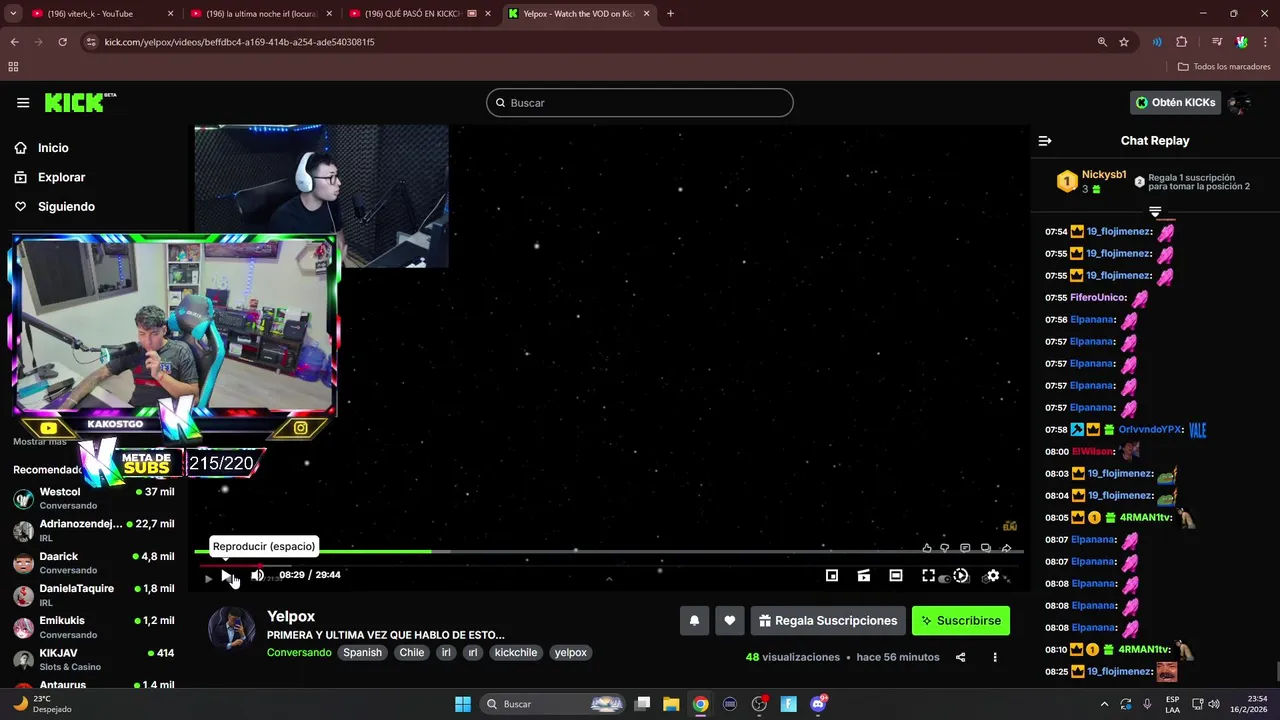Screen dimensions: 1280x720
Task: Click OrlvvndoYPX username in chat
Action: [x=1150, y=430]
